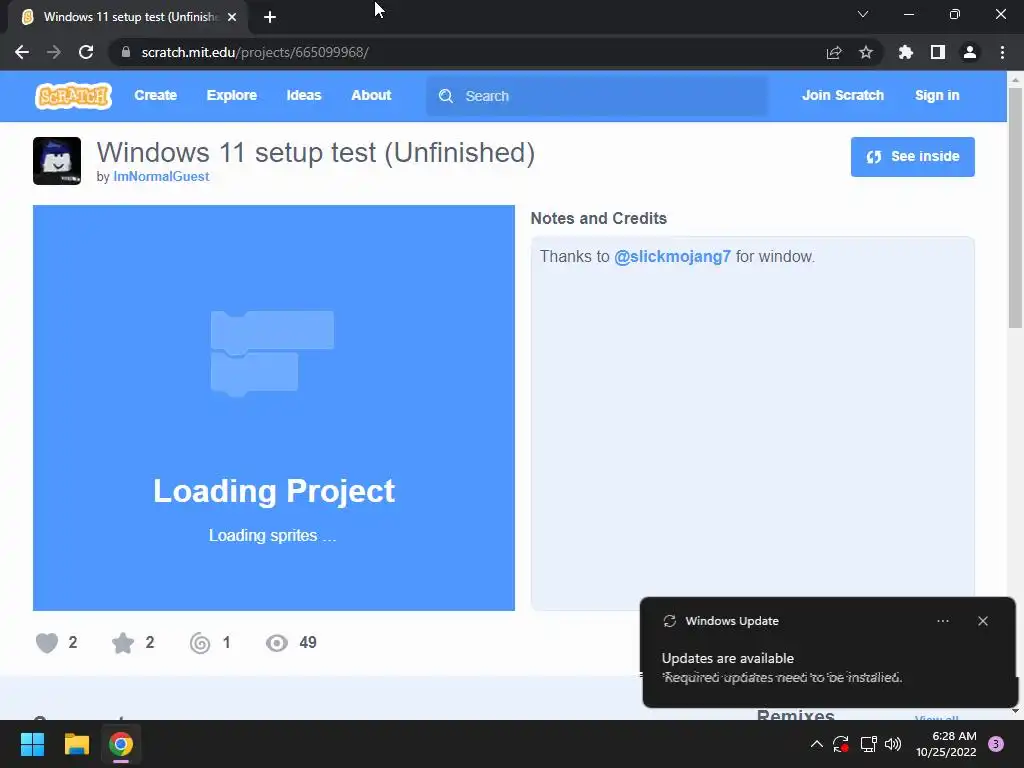Open the Chrome three-dot menu
Screen dimensions: 1024x768
pyautogui.click(x=1002, y=52)
